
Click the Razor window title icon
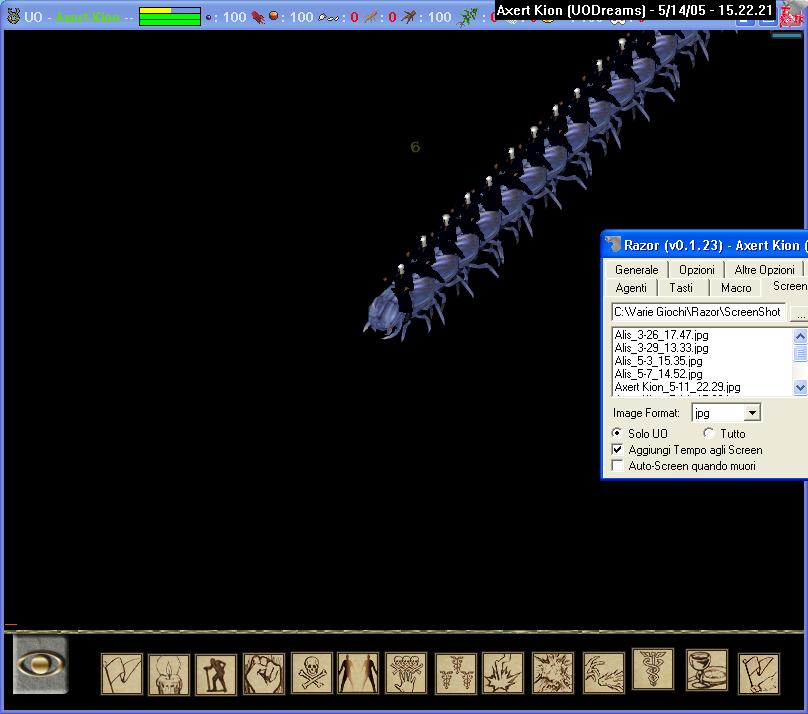[x=613, y=244]
